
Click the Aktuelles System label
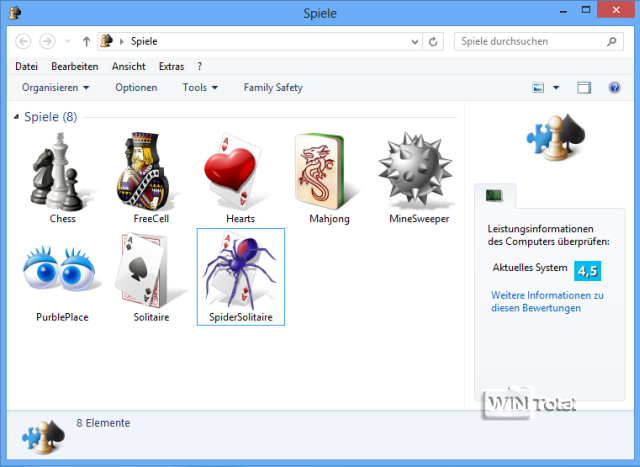coord(530,267)
